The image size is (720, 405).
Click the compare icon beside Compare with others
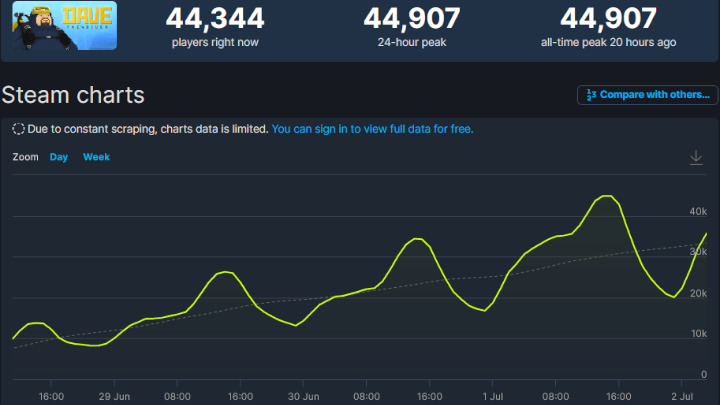coord(591,95)
